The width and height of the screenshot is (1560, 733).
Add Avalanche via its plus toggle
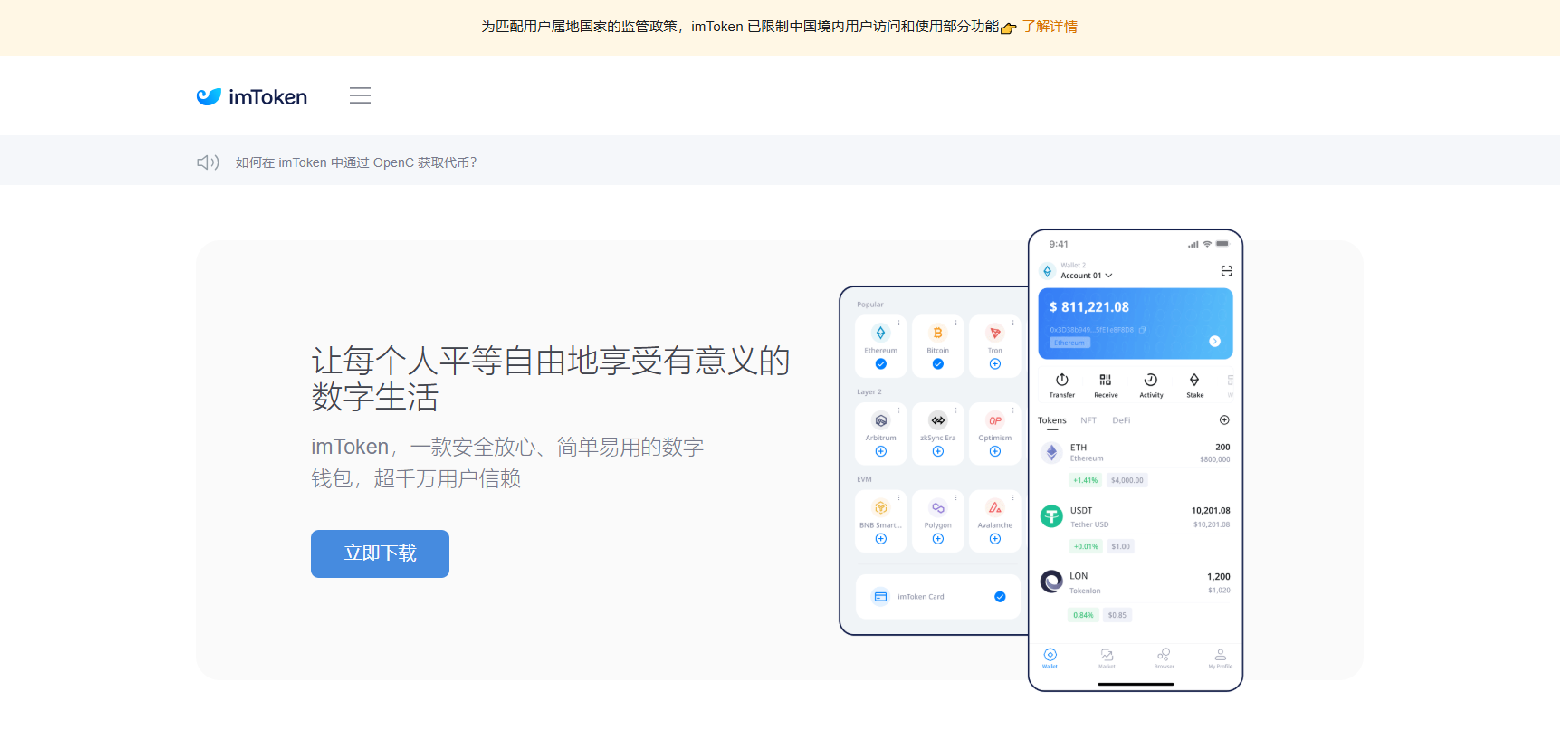point(995,538)
